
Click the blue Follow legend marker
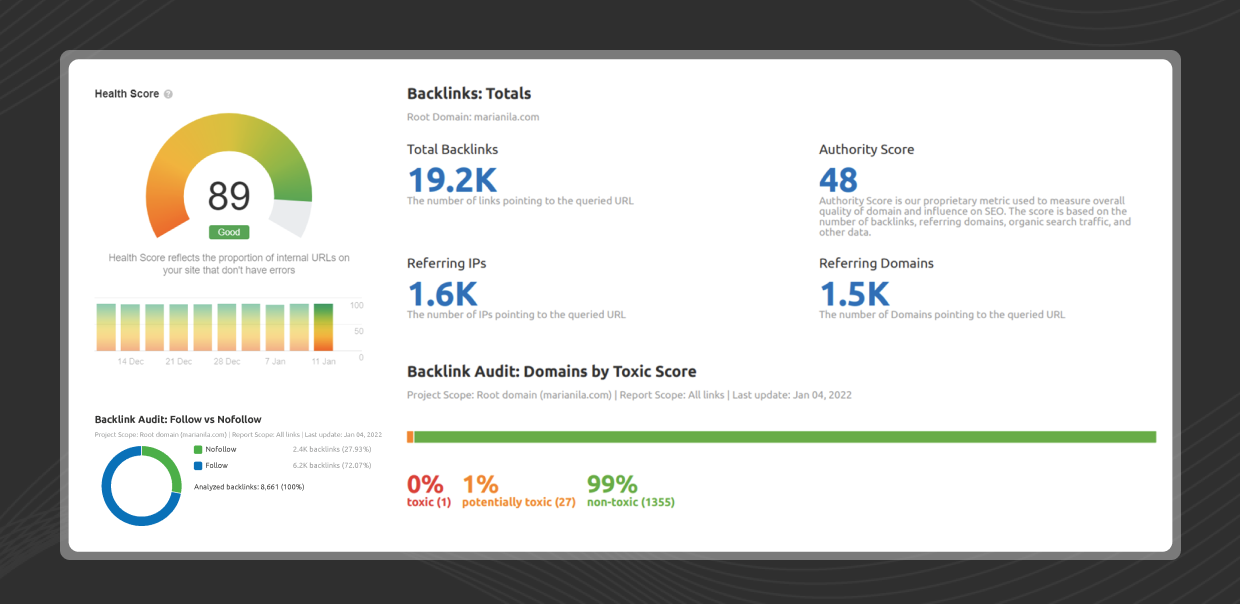click(198, 465)
